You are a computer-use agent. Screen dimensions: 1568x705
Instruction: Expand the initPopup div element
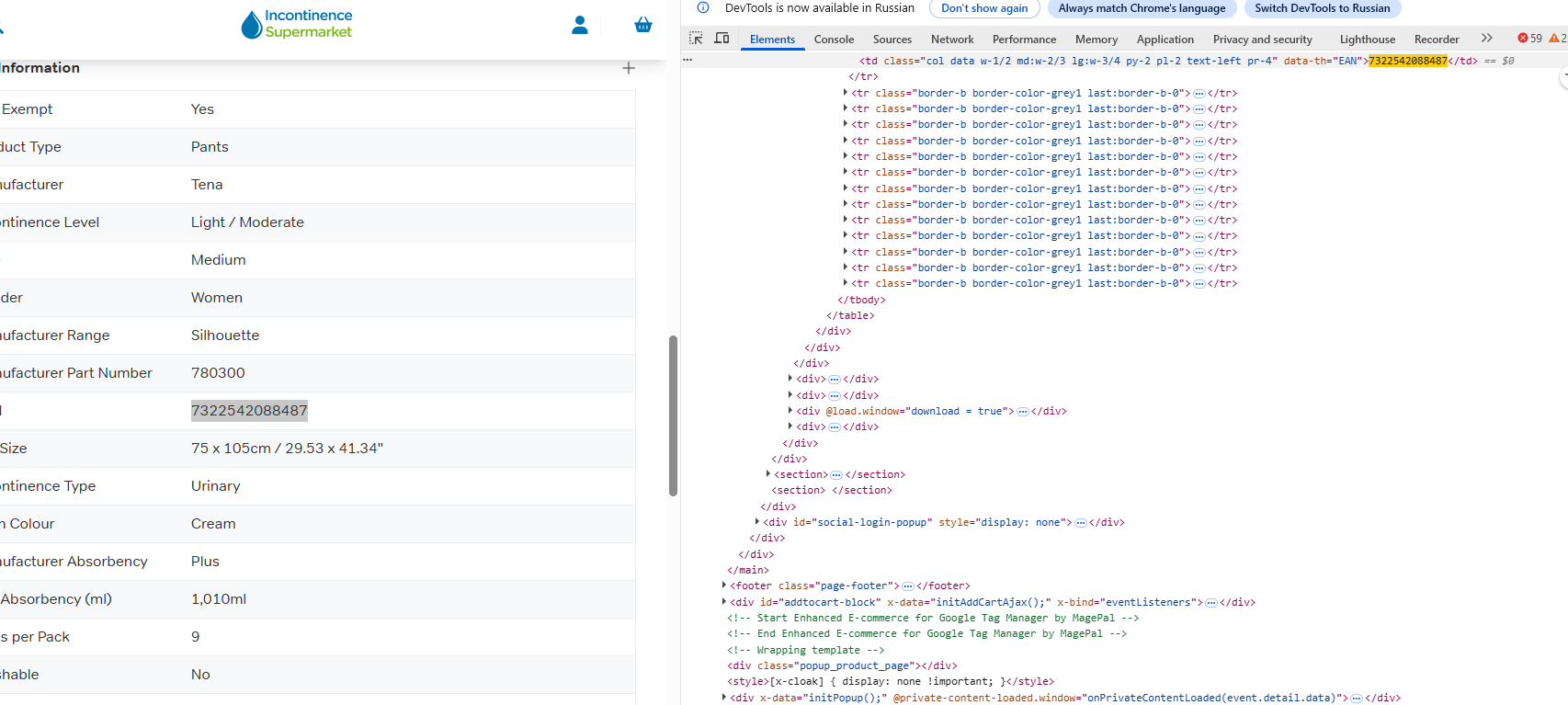coord(724,698)
